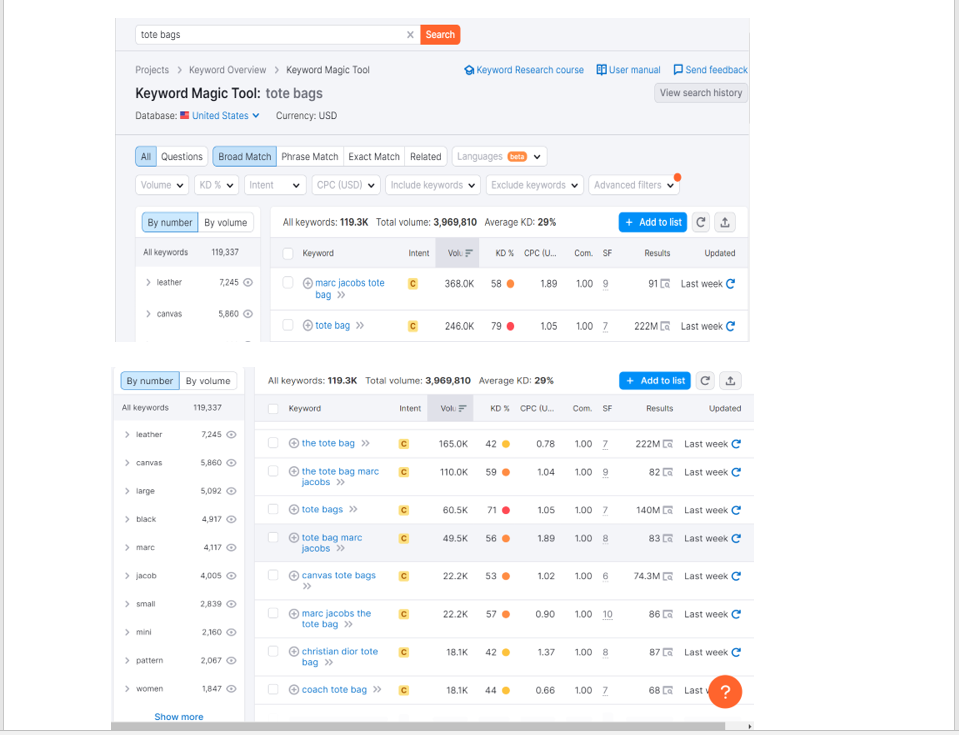Click the orange Search button
This screenshot has width=959, height=735.
tap(440, 35)
